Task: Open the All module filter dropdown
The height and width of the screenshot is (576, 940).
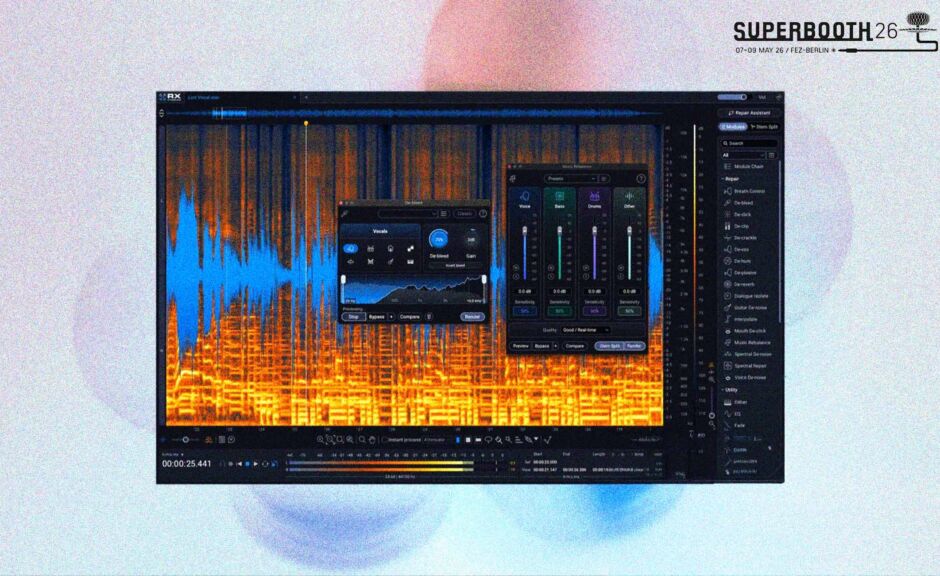Action: [742, 155]
